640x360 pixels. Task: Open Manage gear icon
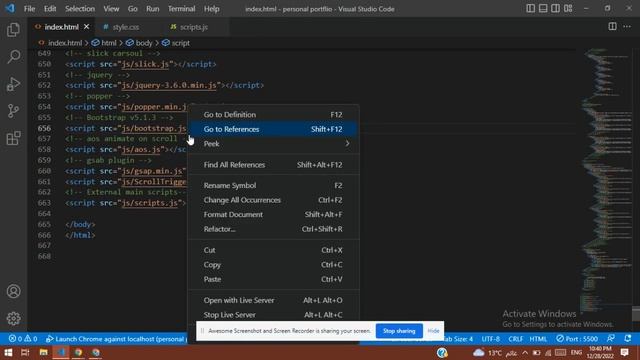[x=13, y=318]
